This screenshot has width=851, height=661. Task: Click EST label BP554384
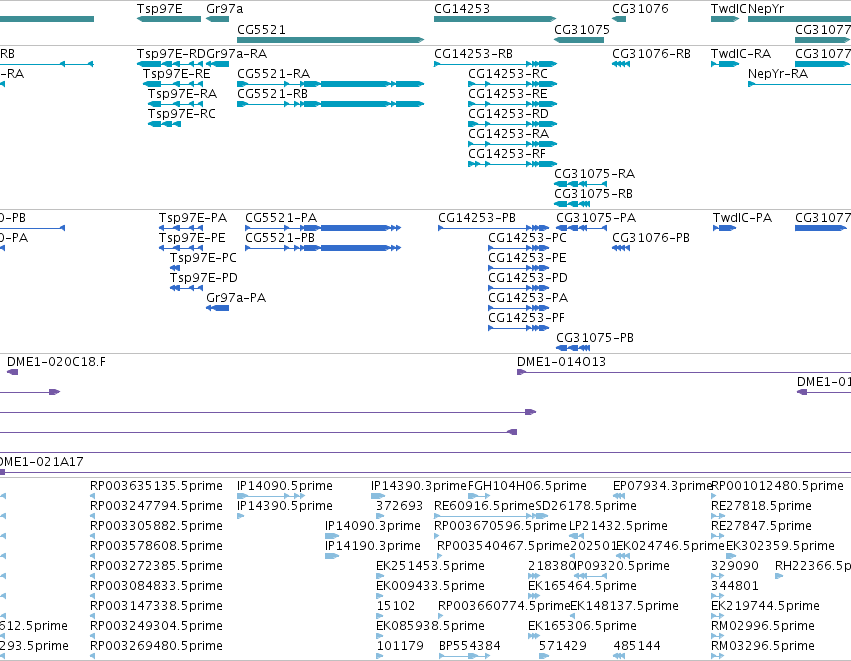[x=470, y=646]
